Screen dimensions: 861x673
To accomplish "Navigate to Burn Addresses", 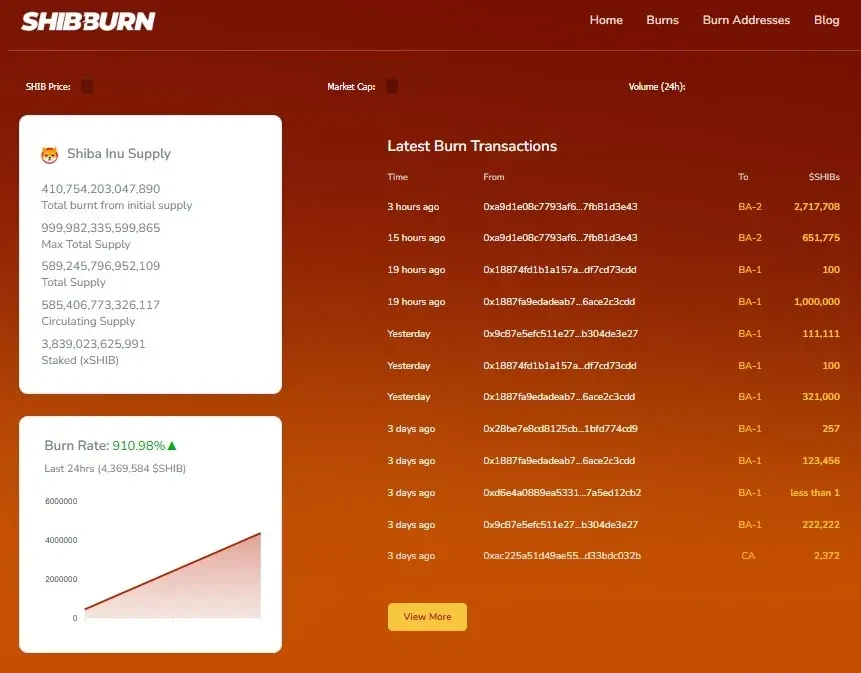I will coord(746,20).
